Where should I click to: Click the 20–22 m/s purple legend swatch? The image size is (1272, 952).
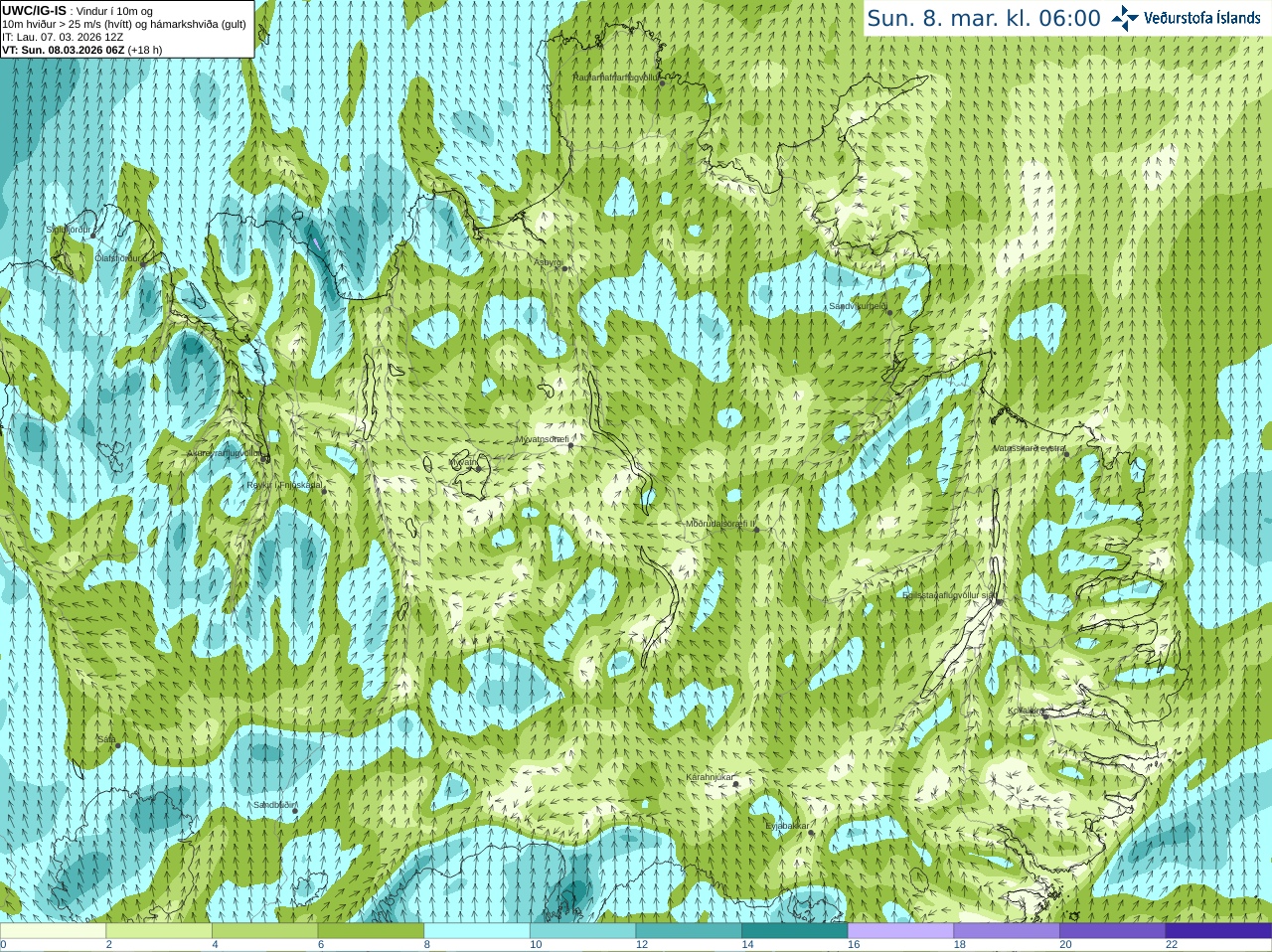click(x=1113, y=931)
